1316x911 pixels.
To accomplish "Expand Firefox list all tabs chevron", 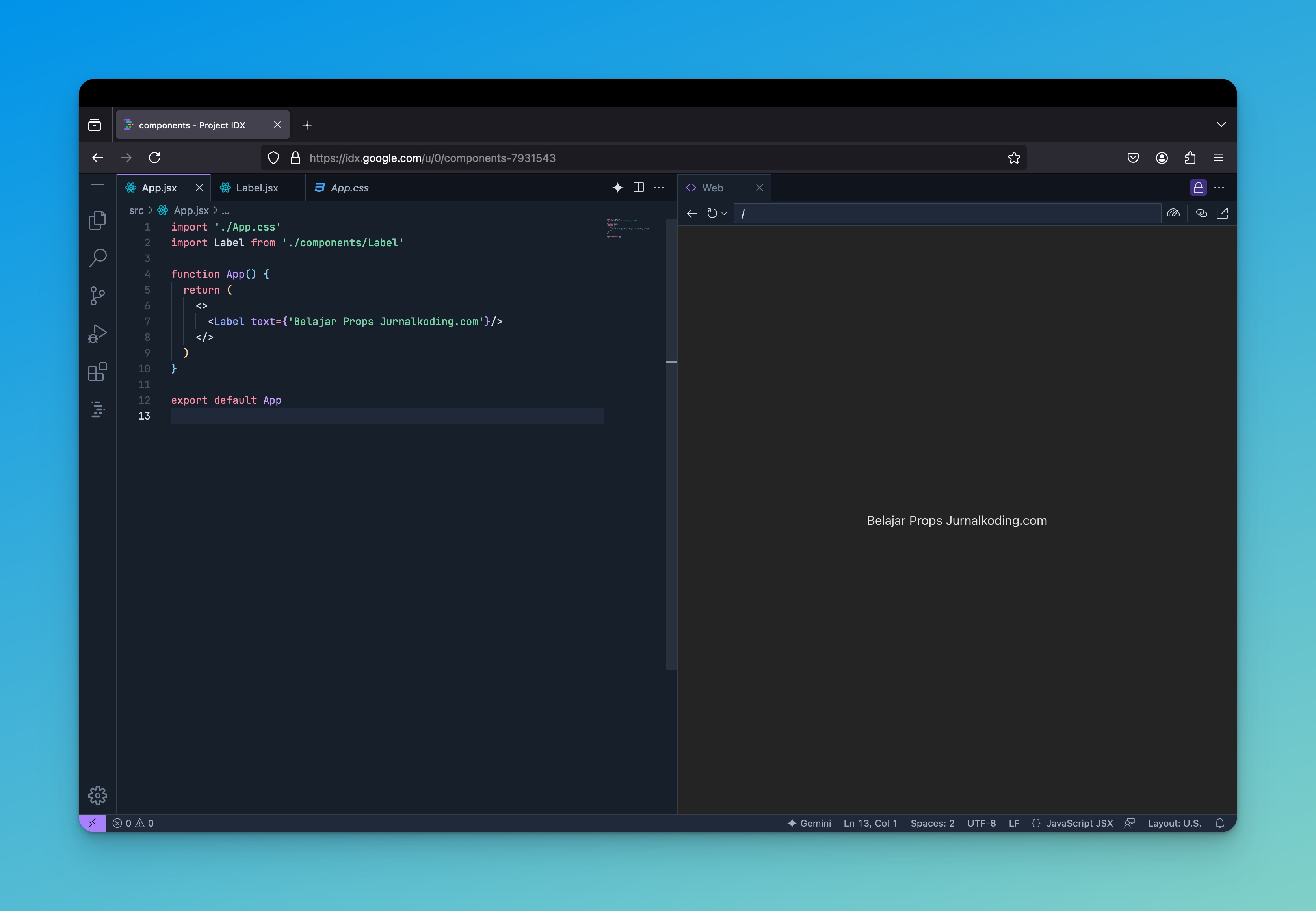I will click(x=1221, y=125).
